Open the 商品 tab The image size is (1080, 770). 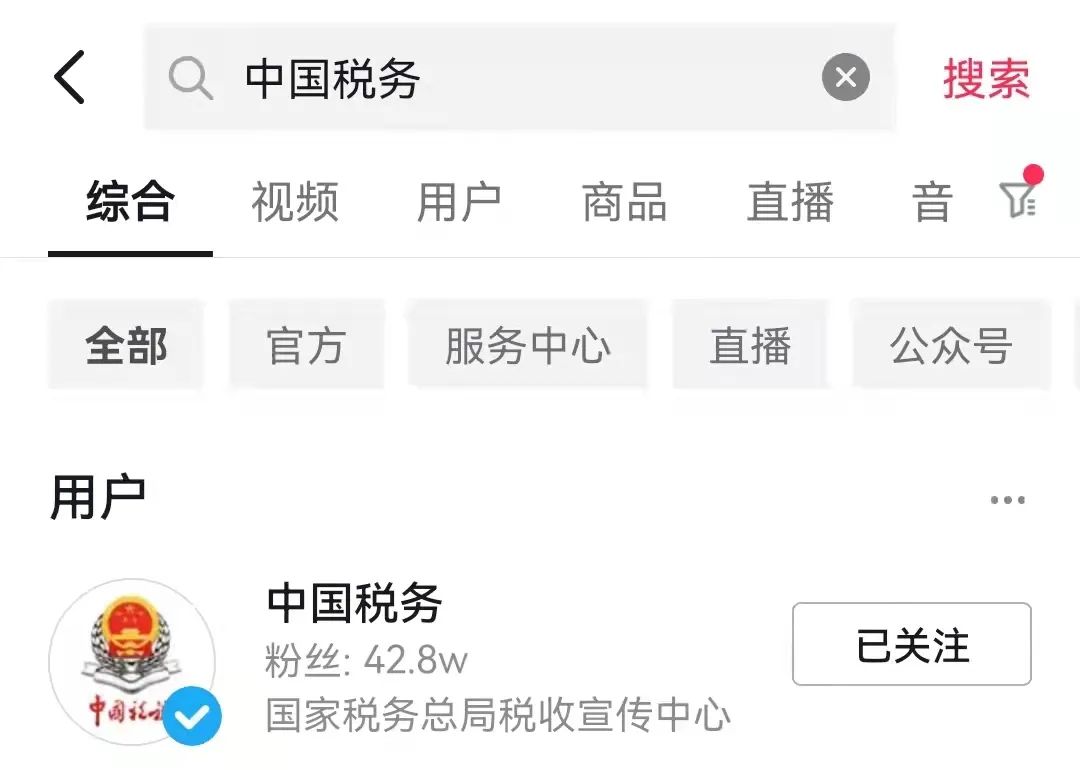coord(625,202)
